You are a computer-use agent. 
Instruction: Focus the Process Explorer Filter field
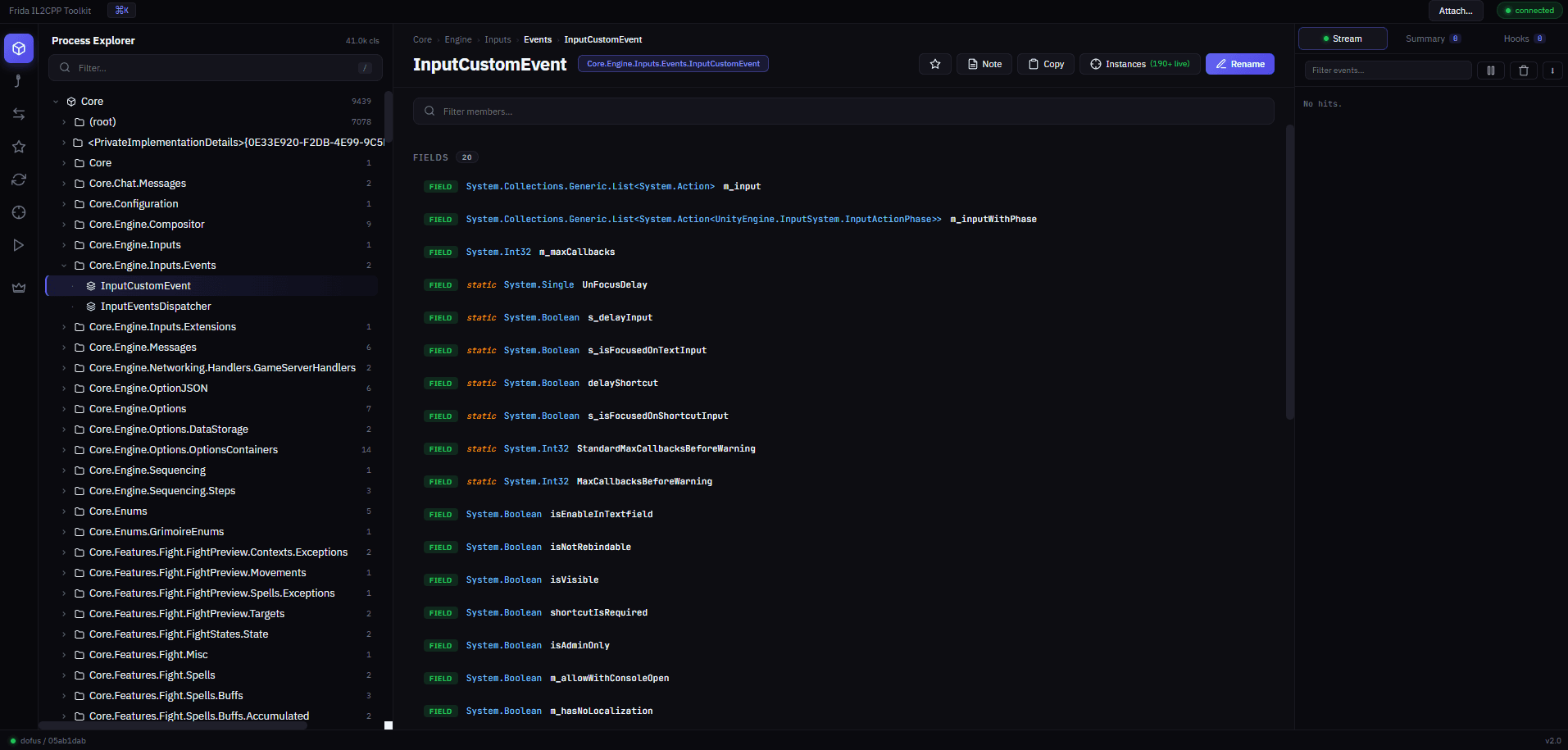click(216, 68)
